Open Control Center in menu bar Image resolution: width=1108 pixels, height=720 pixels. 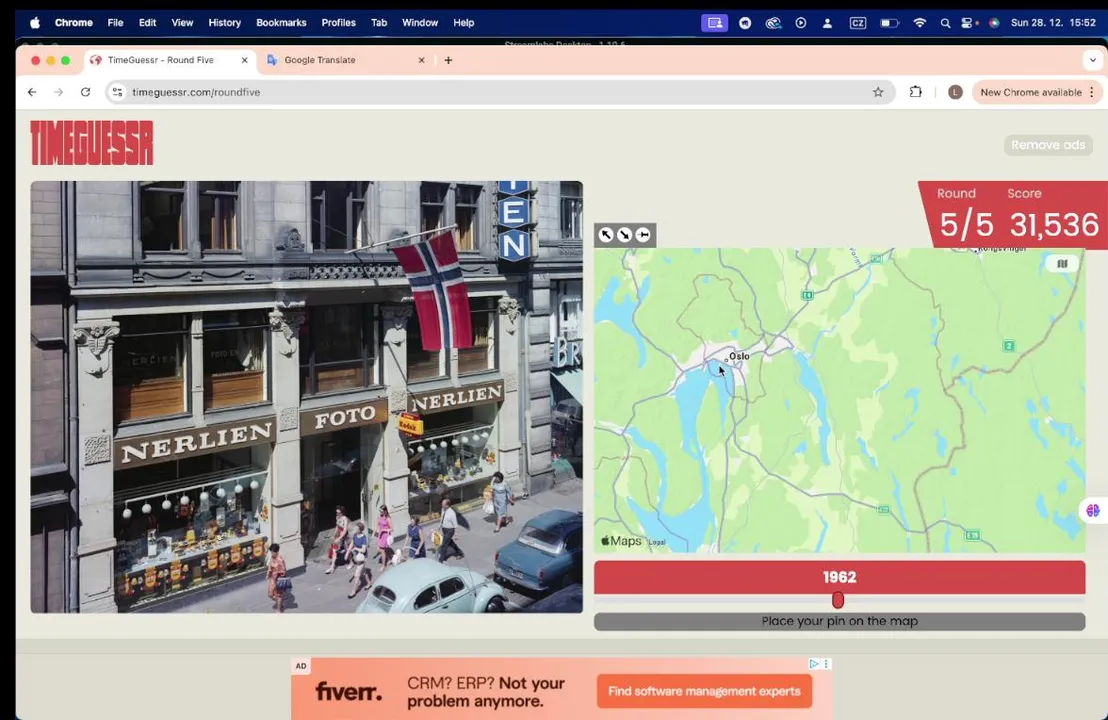tap(967, 23)
